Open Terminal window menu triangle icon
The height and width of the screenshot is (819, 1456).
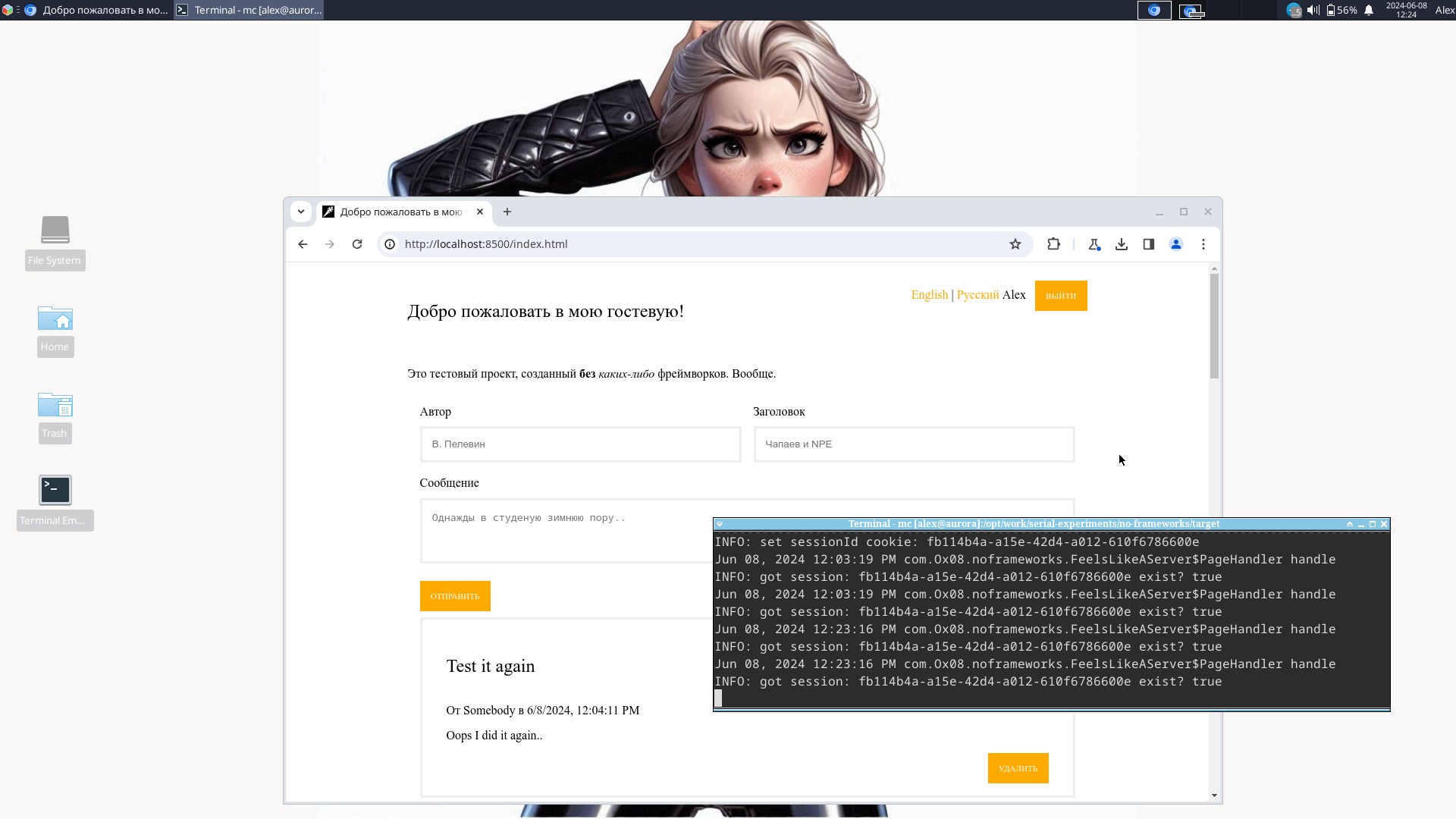[x=720, y=524]
